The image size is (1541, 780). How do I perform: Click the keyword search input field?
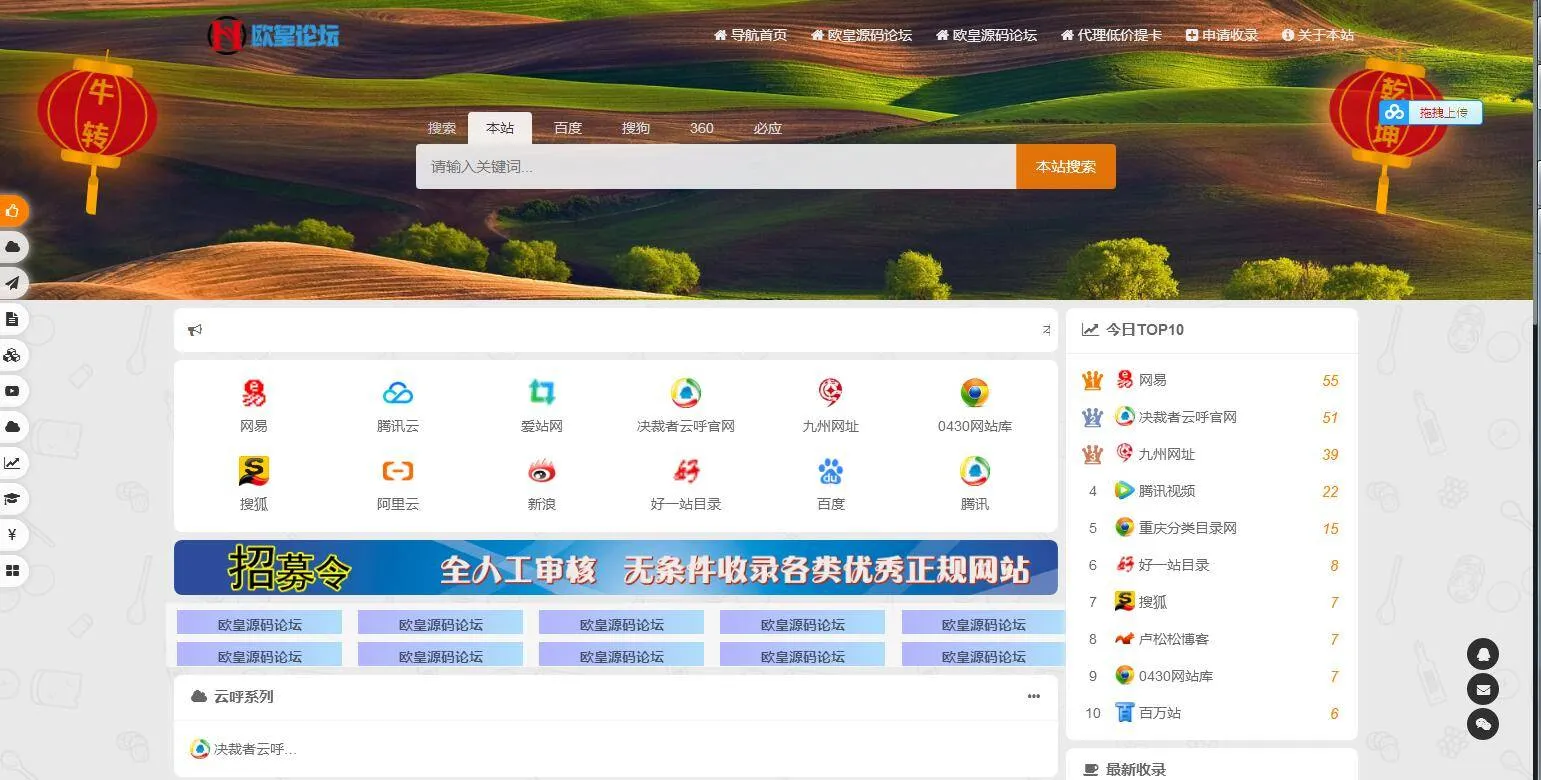click(x=716, y=167)
